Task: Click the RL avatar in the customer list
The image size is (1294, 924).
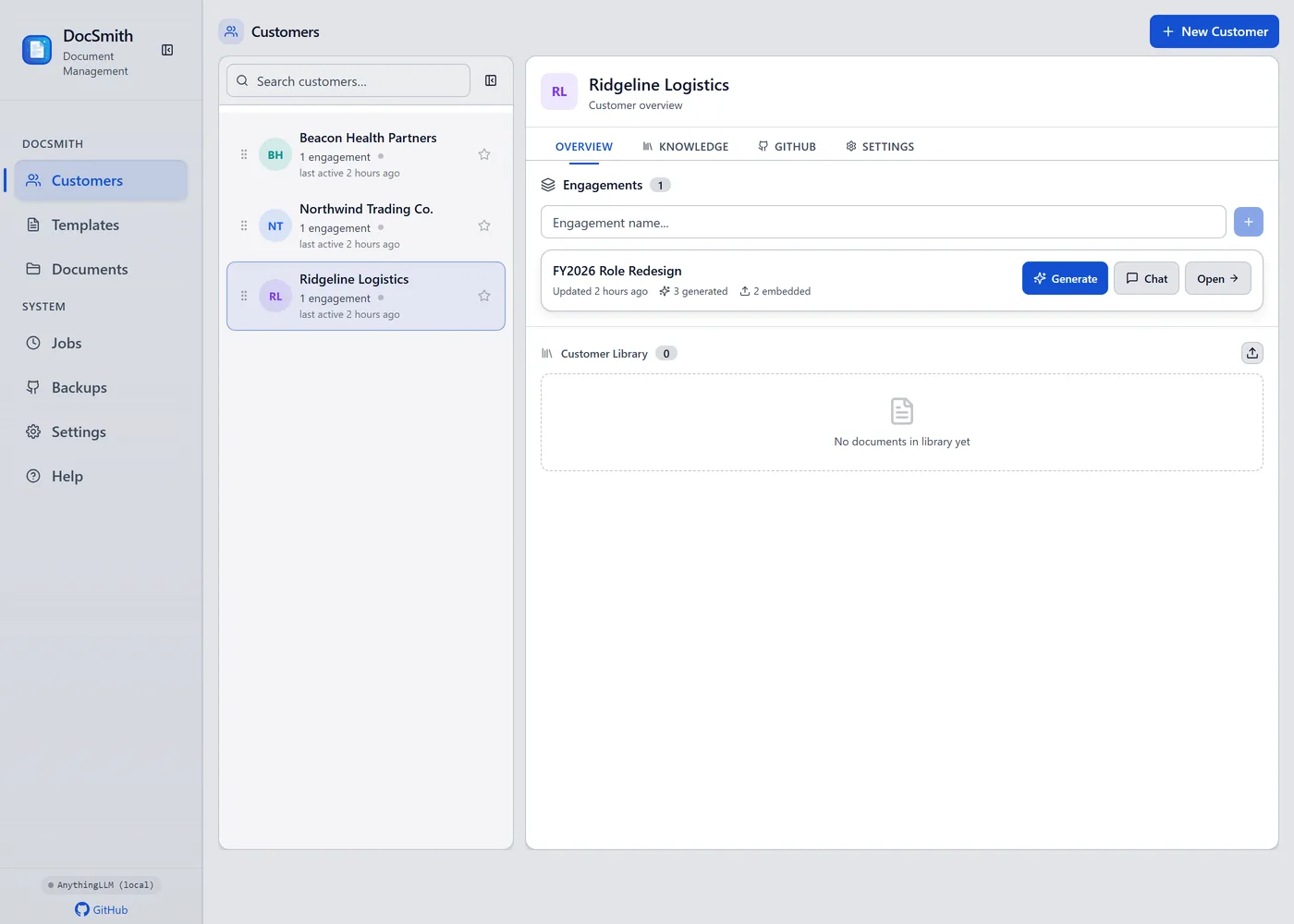Action: coord(275,296)
